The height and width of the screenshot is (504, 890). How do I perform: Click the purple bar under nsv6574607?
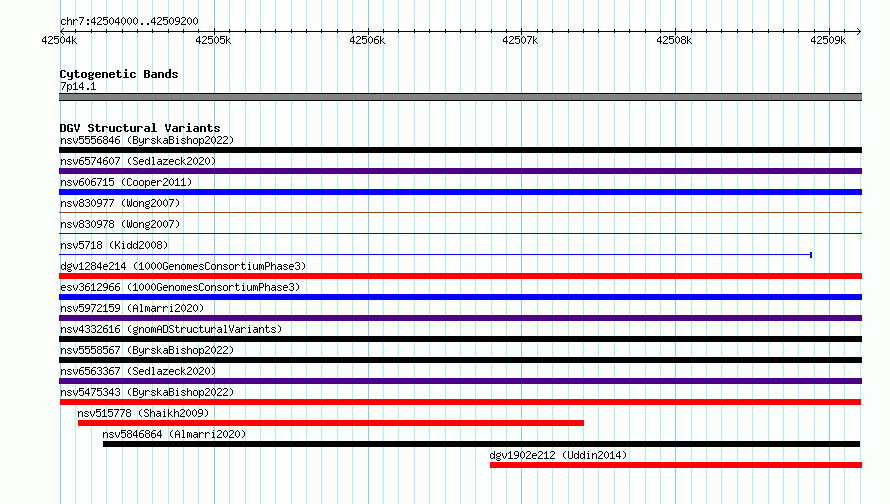[460, 171]
